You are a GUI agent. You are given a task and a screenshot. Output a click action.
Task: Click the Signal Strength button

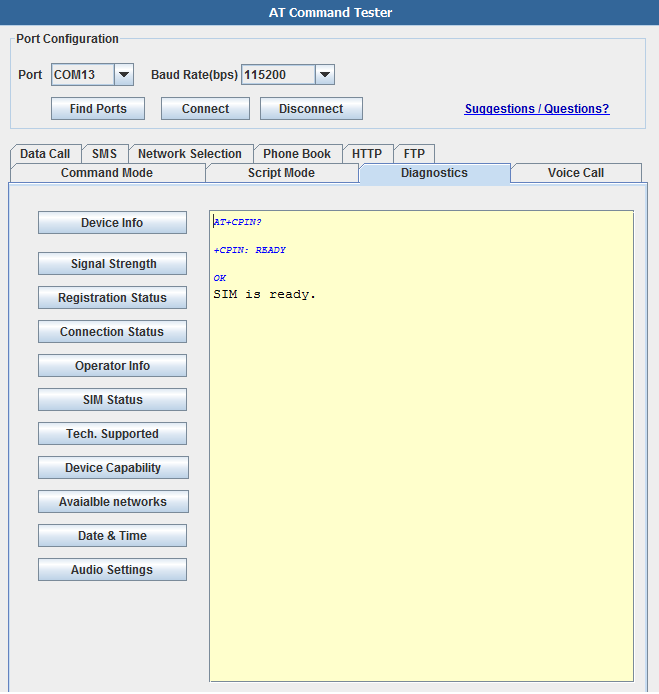pos(112,264)
